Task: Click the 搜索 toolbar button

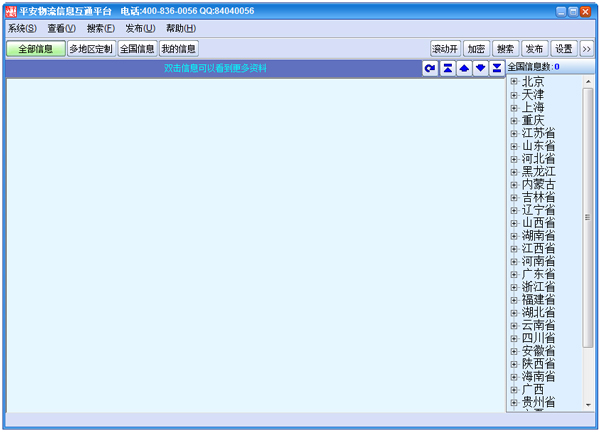Action: coord(505,49)
